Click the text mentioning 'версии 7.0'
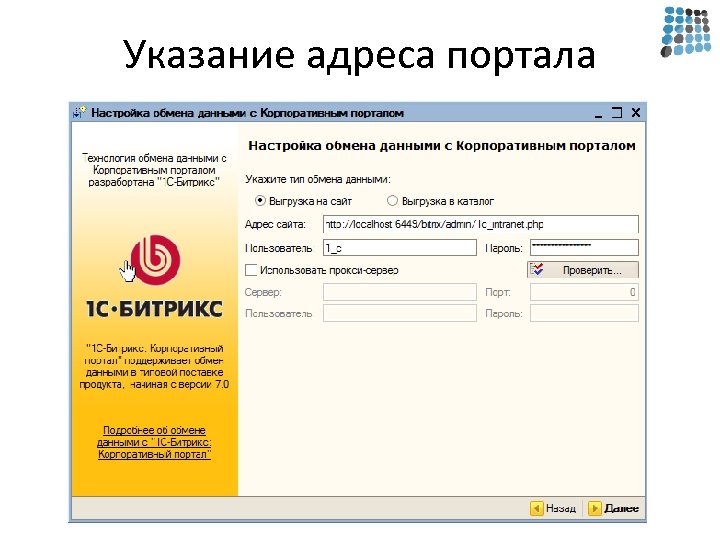720x540 pixels. [x=154, y=366]
